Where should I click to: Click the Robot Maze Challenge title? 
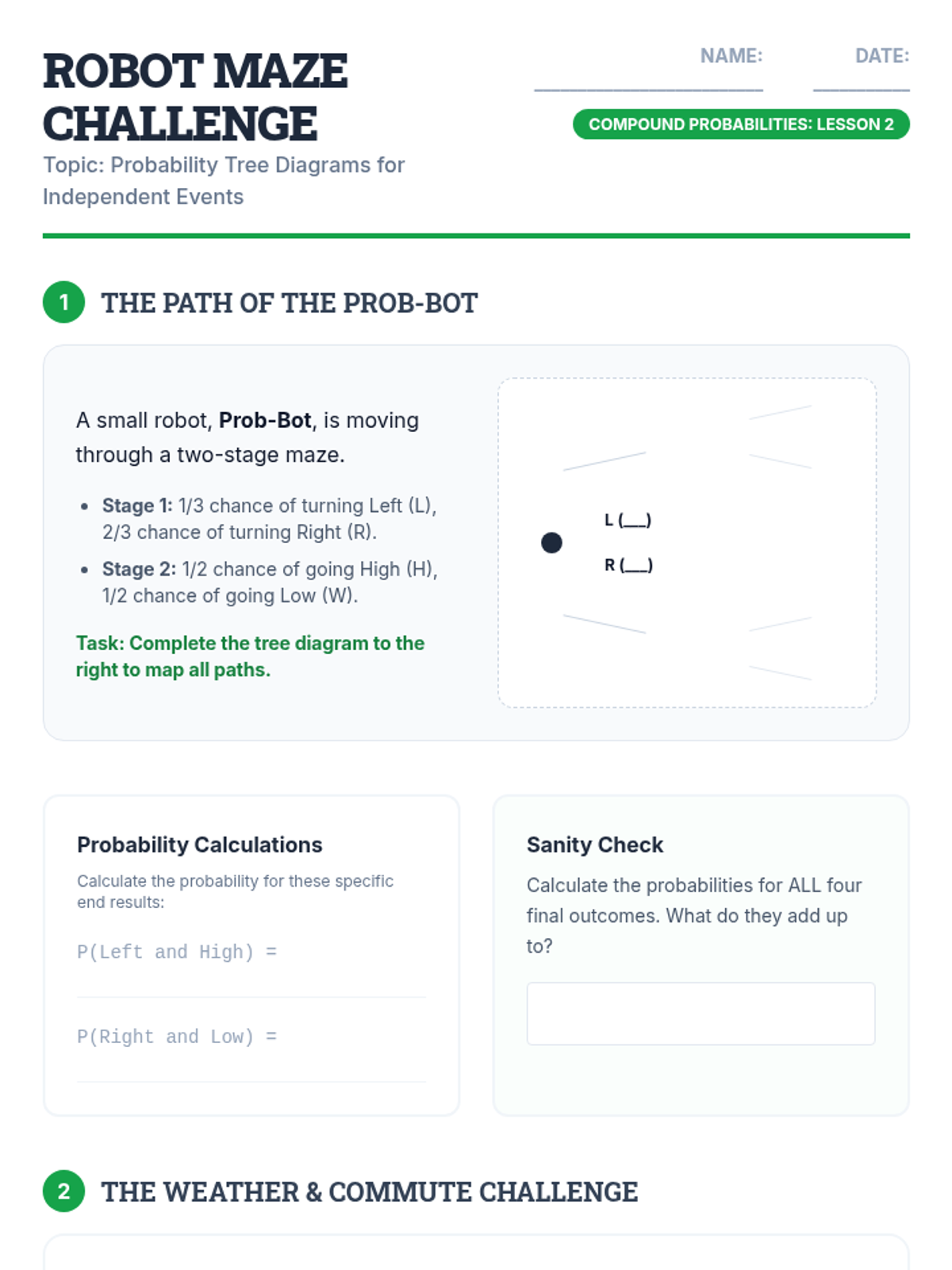click(x=195, y=97)
